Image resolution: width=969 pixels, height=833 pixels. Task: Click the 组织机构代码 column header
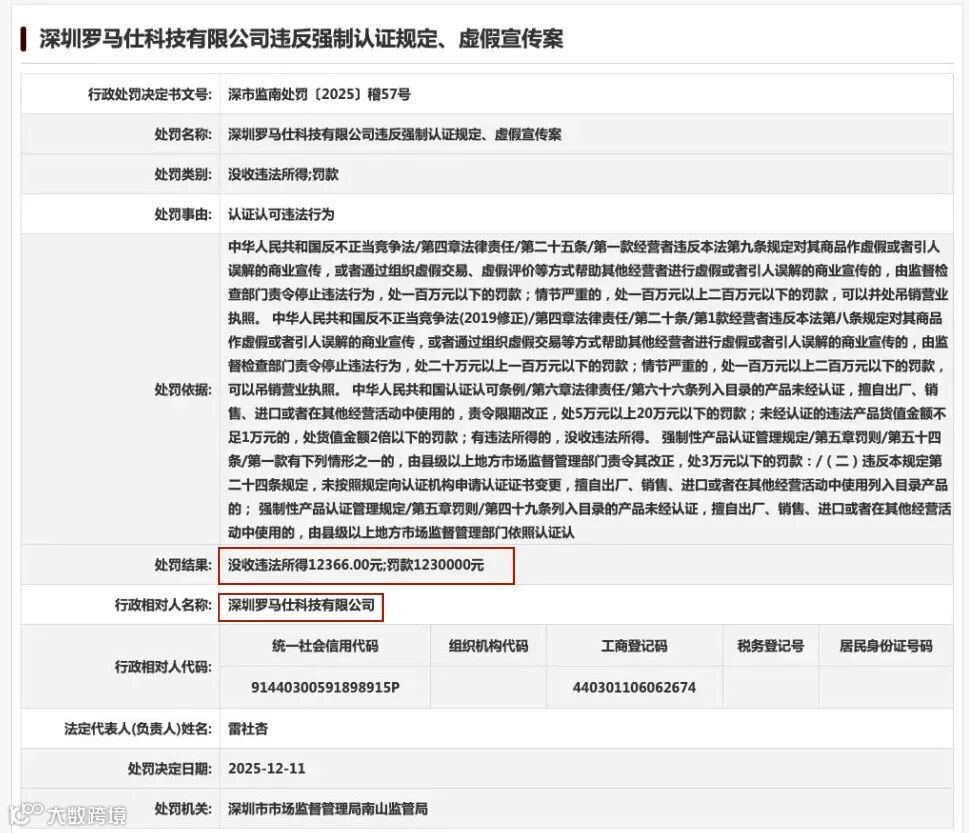click(488, 646)
